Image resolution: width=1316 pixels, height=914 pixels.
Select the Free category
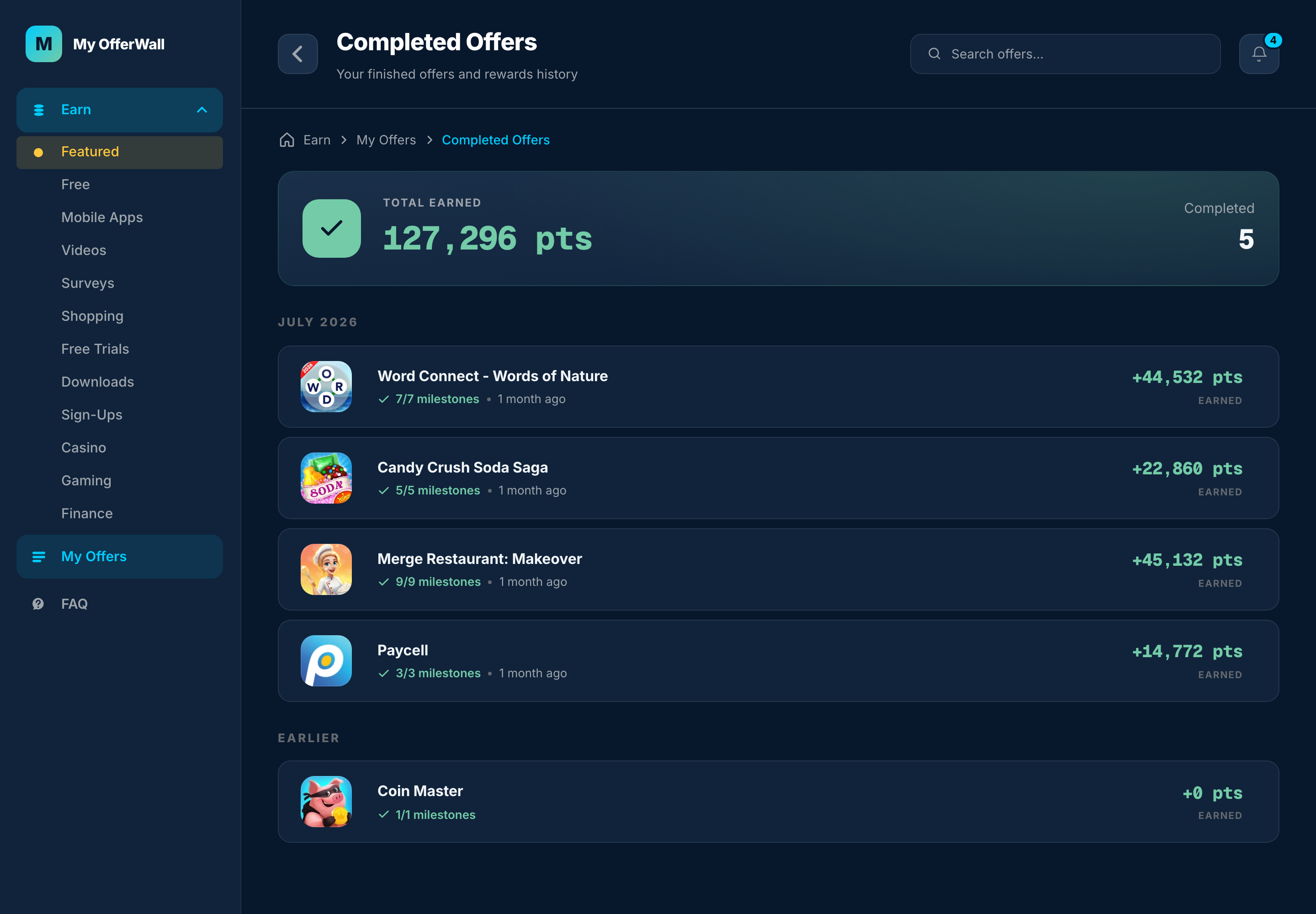coord(75,185)
